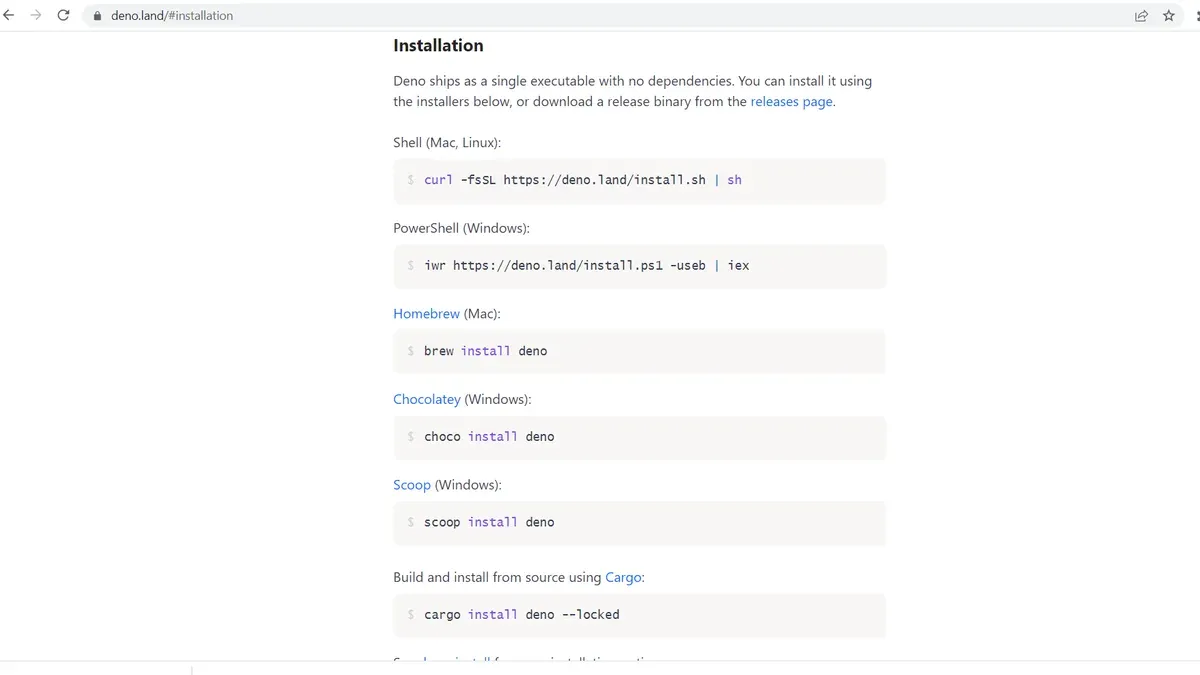The image size is (1200, 675).
Task: Click the Shell (Mac, Linux) label
Action: (447, 143)
